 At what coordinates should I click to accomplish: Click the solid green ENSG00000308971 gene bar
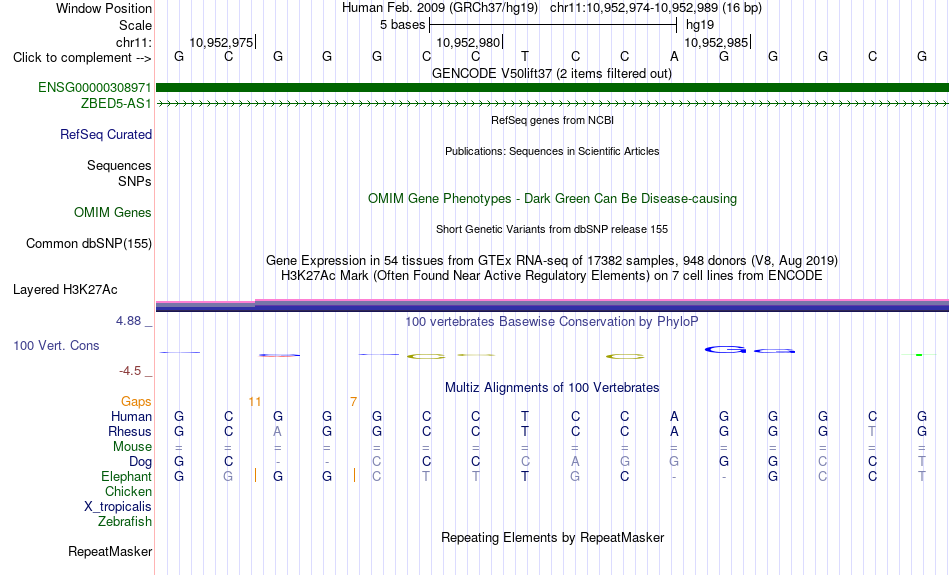click(x=552, y=87)
